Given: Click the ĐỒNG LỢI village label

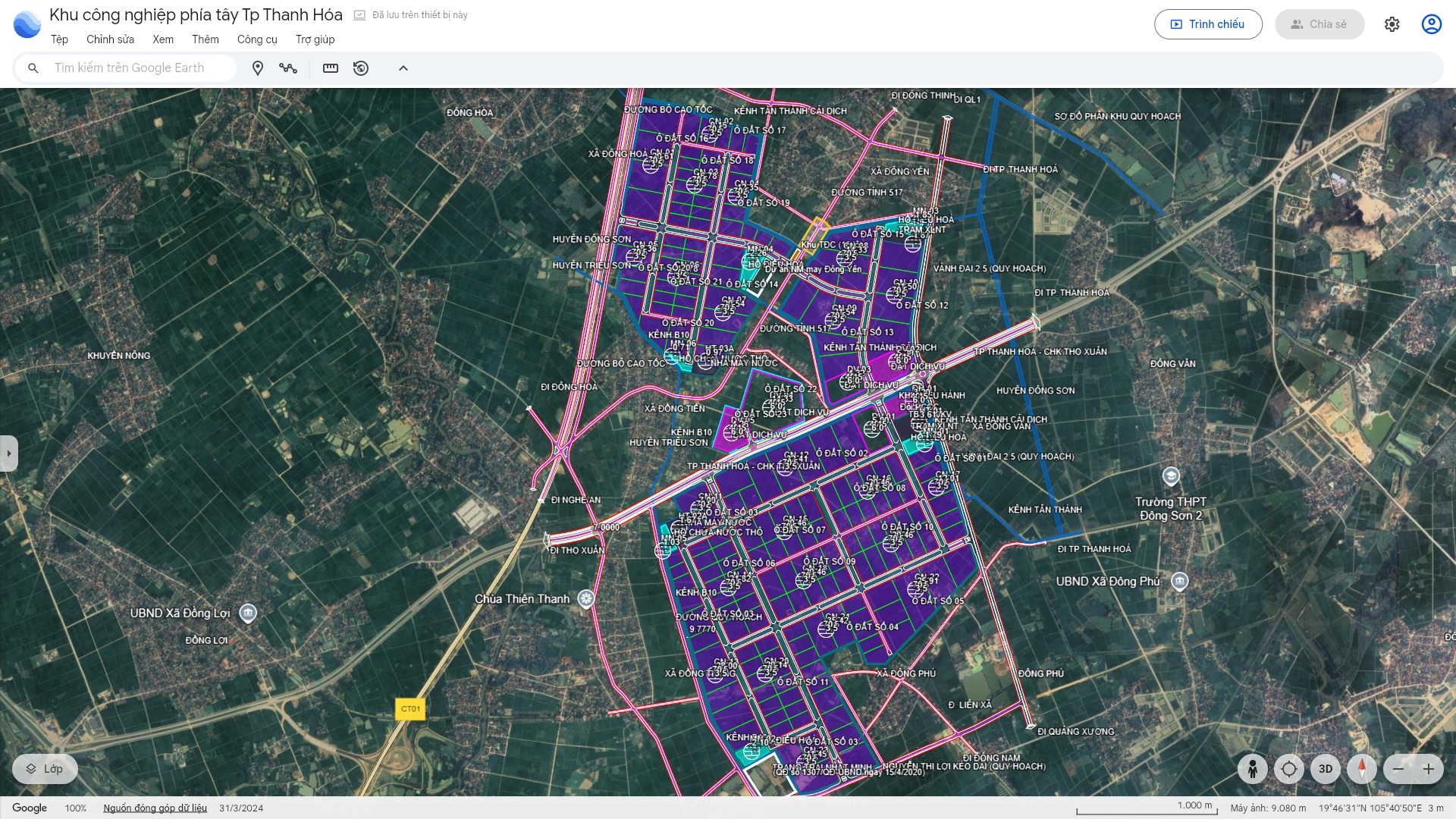Looking at the screenshot, I should point(206,641).
